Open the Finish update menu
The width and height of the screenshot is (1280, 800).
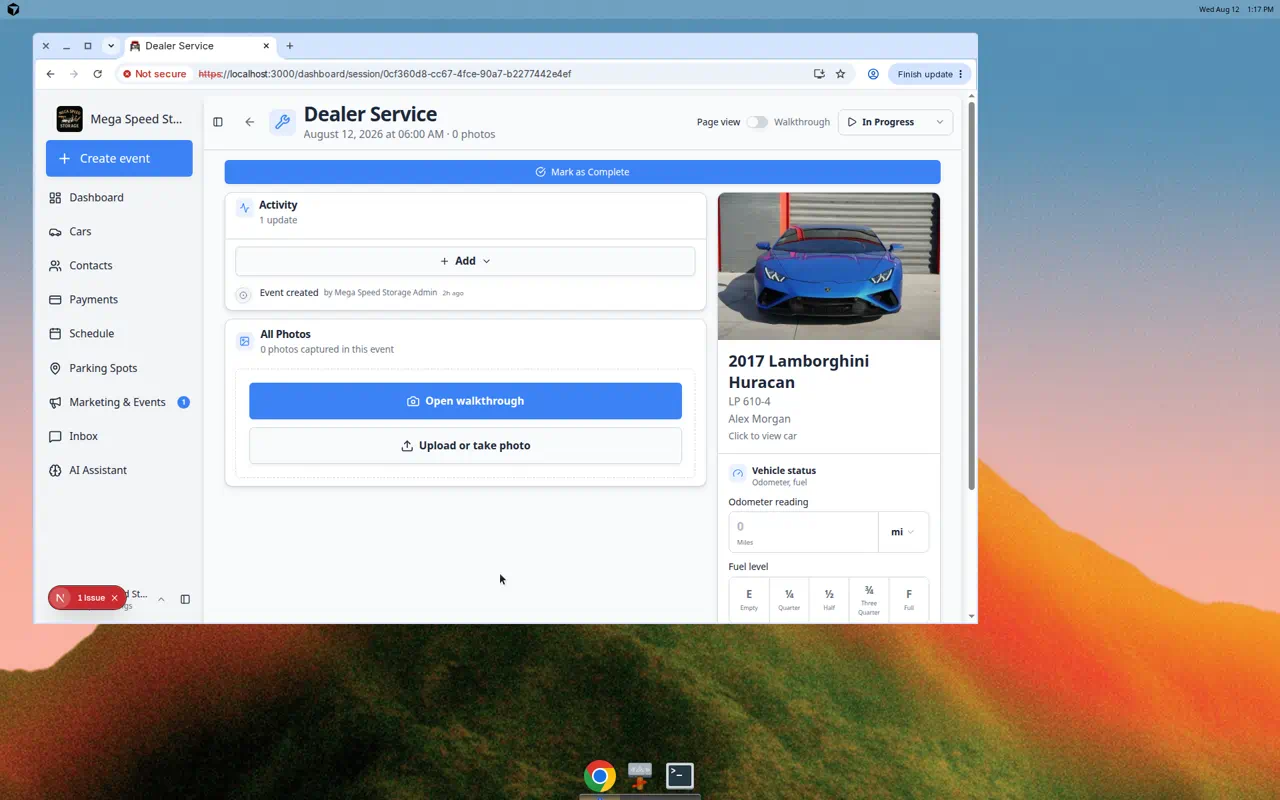pos(930,74)
